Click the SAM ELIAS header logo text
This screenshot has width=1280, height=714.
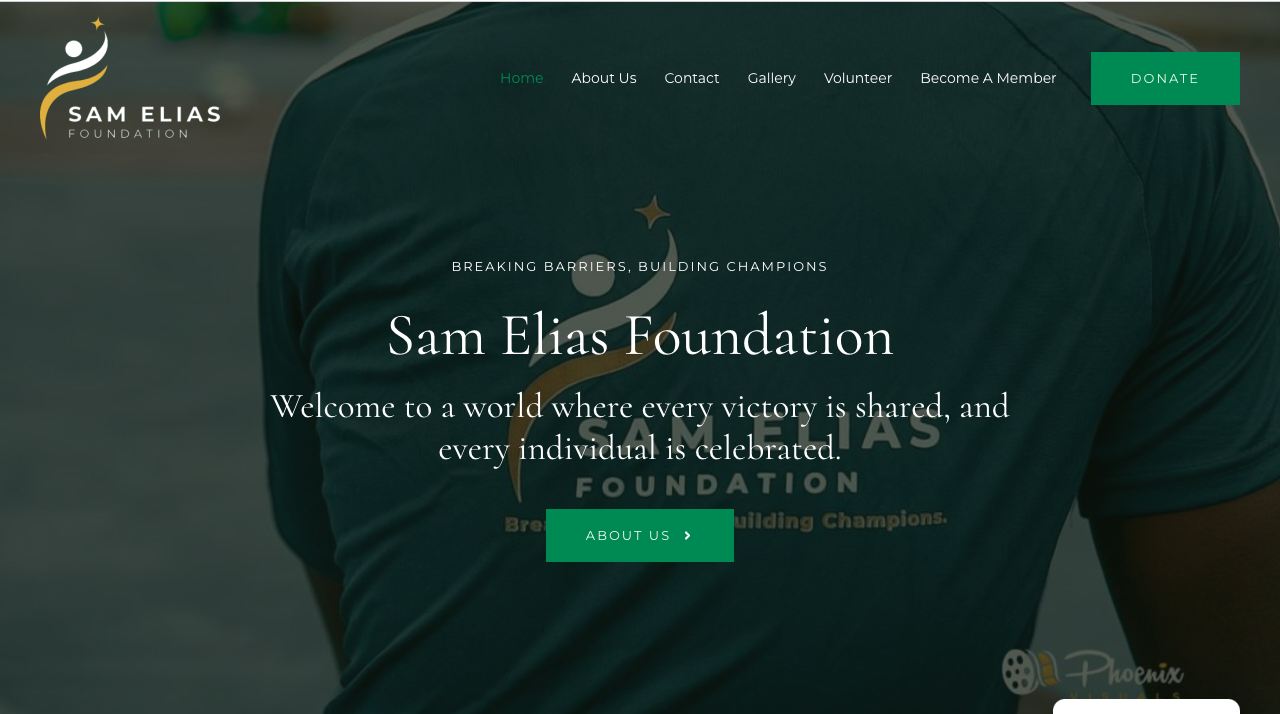coord(144,114)
